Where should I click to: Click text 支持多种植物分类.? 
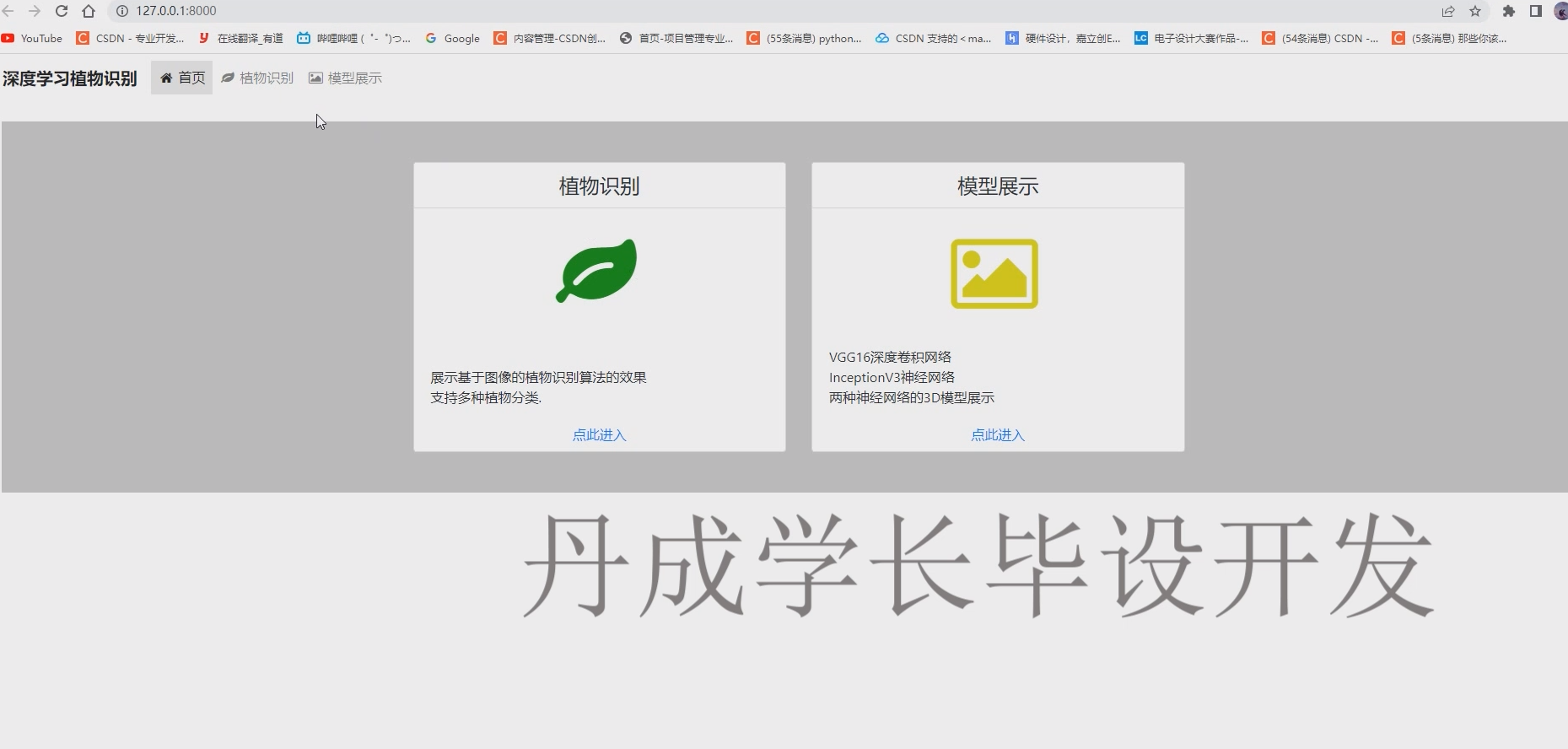[486, 397]
